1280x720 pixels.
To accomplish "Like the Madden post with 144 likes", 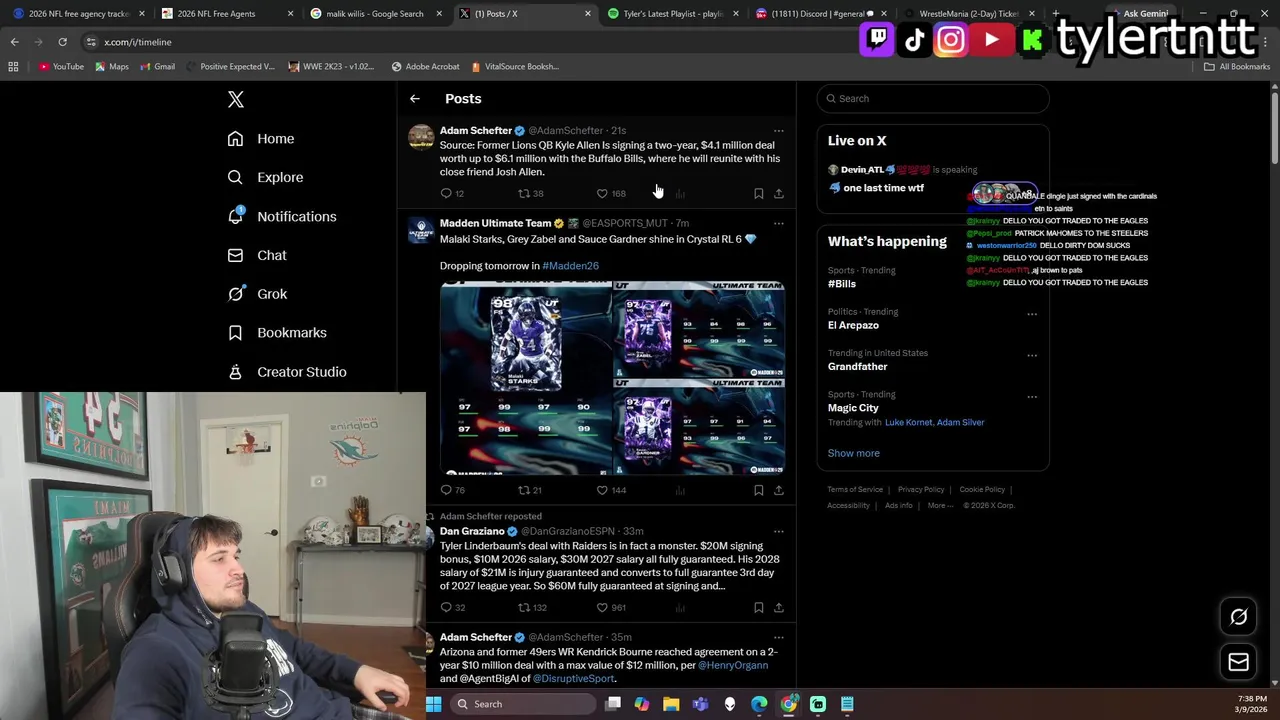I will click(x=611, y=490).
